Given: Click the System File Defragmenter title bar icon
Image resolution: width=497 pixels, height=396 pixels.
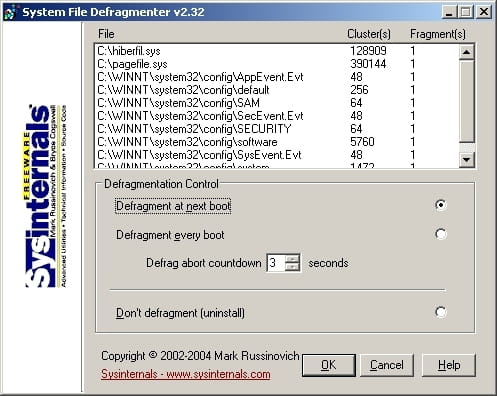Looking at the screenshot, I should click(10, 12).
